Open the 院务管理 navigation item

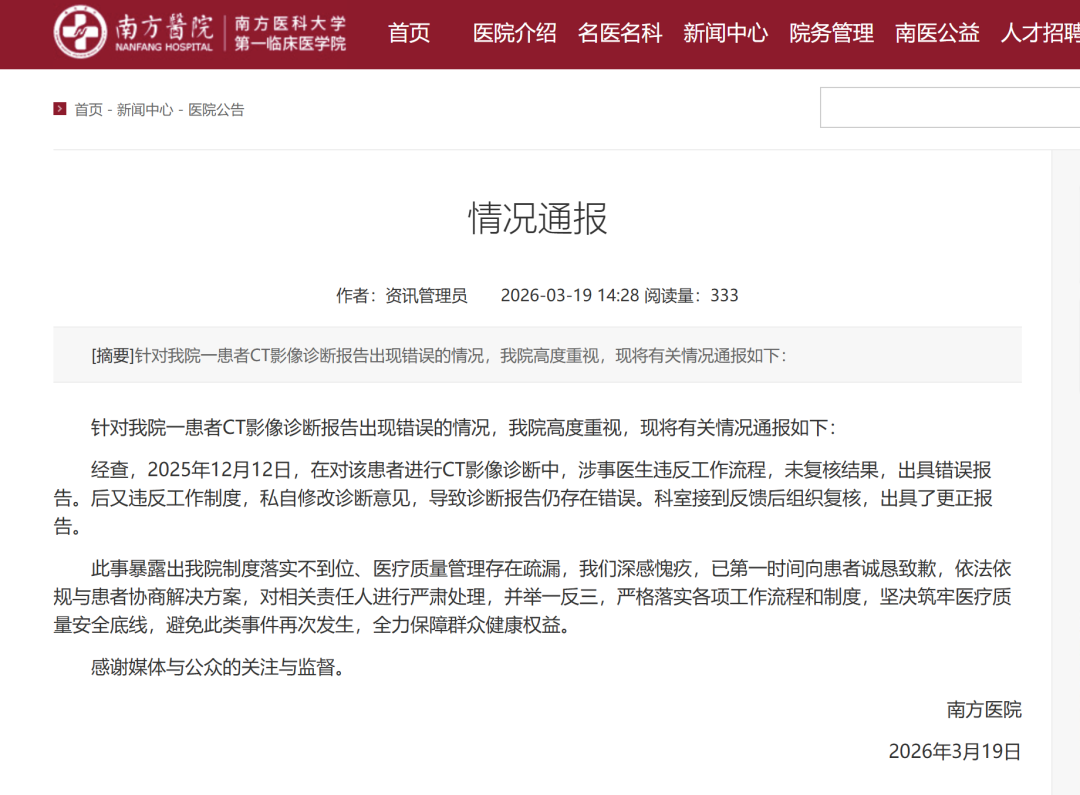coord(831,33)
